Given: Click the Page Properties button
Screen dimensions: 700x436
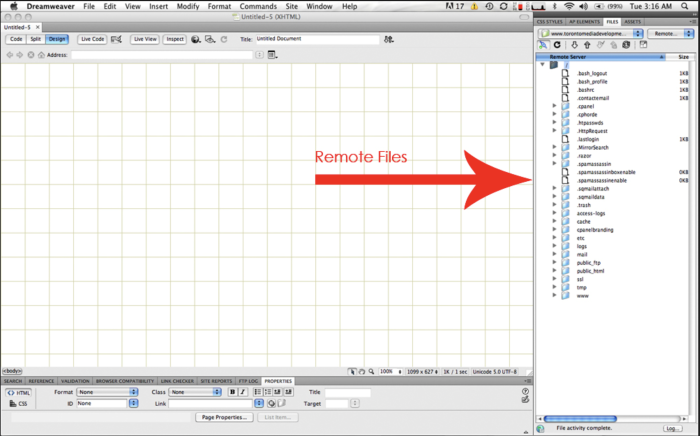Looking at the screenshot, I should point(224,416).
